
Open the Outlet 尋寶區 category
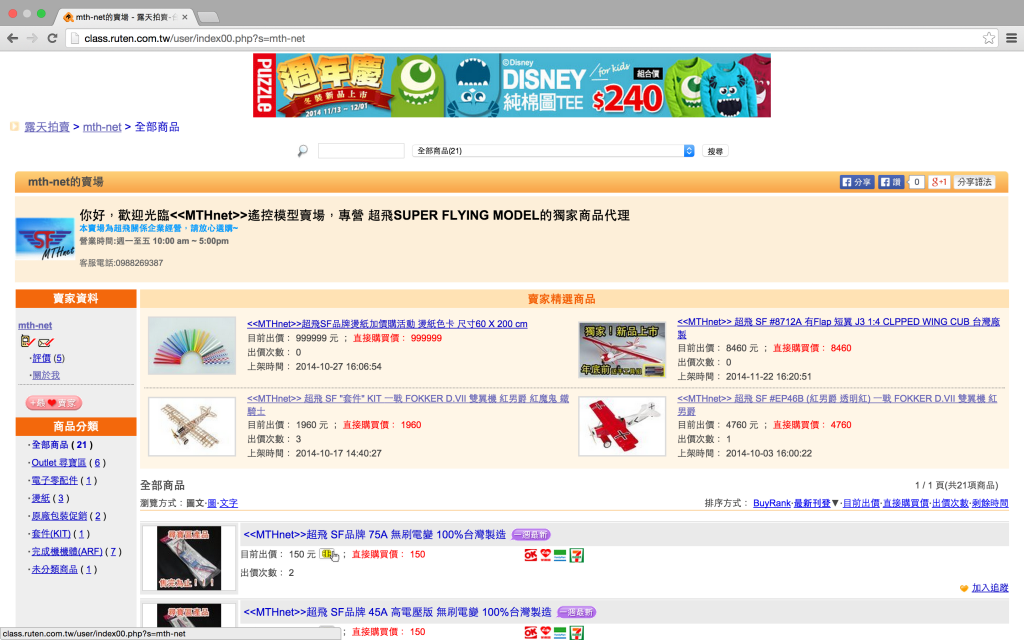[59, 463]
